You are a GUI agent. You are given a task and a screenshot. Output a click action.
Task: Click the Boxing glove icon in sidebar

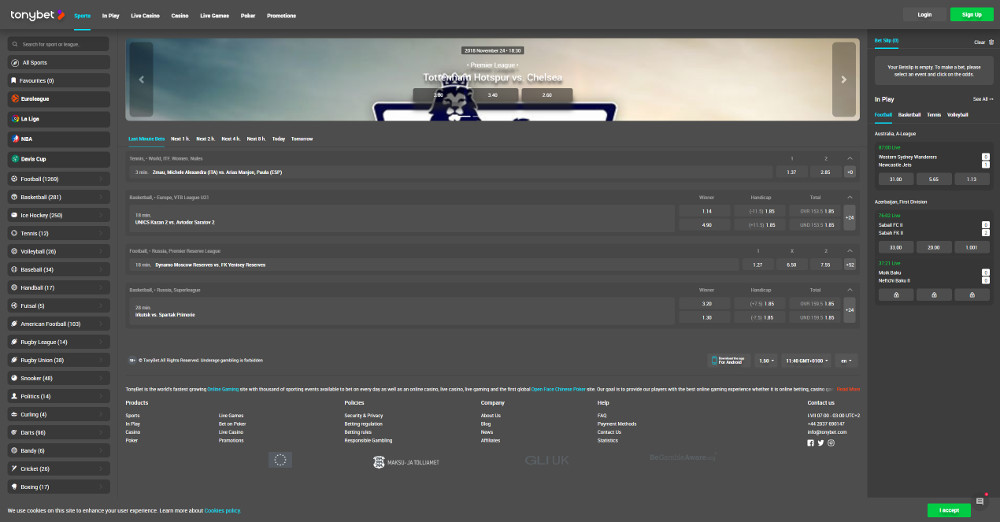tap(14, 487)
